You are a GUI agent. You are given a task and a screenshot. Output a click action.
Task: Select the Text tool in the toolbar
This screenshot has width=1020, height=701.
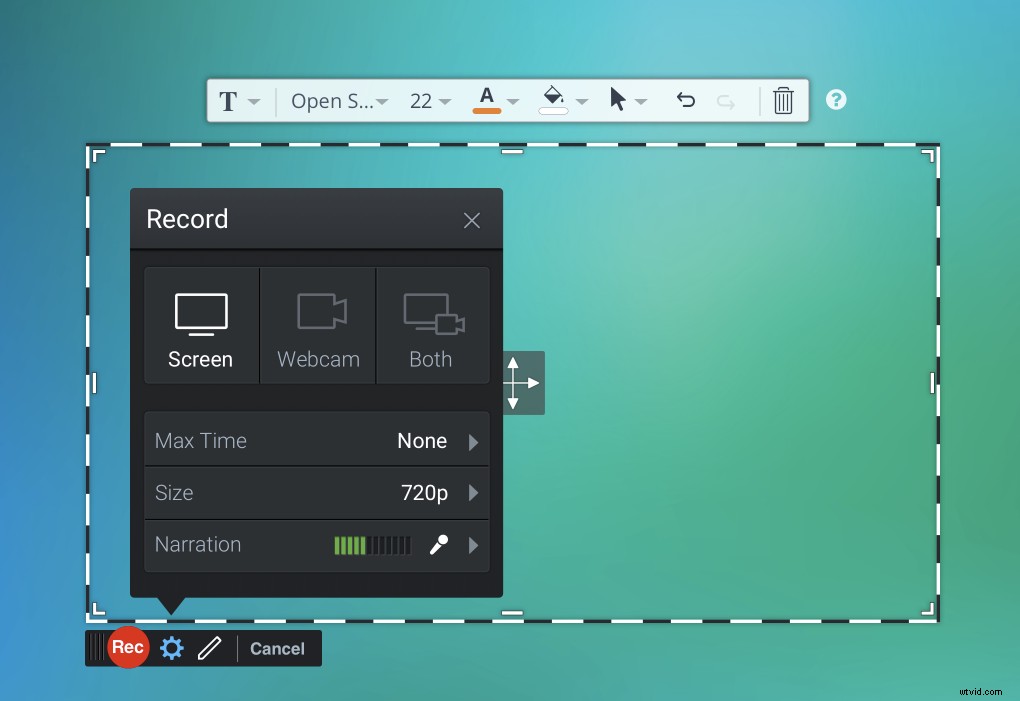(x=229, y=100)
